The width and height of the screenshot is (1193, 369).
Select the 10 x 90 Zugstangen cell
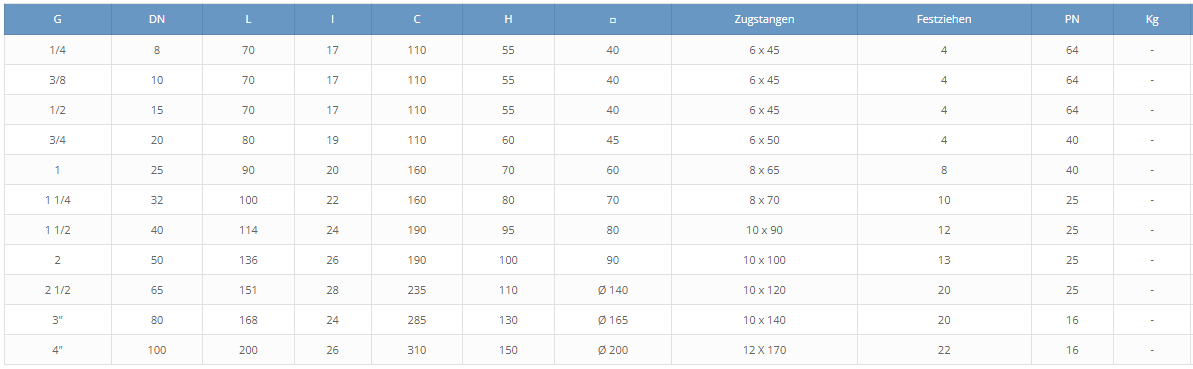tap(764, 230)
